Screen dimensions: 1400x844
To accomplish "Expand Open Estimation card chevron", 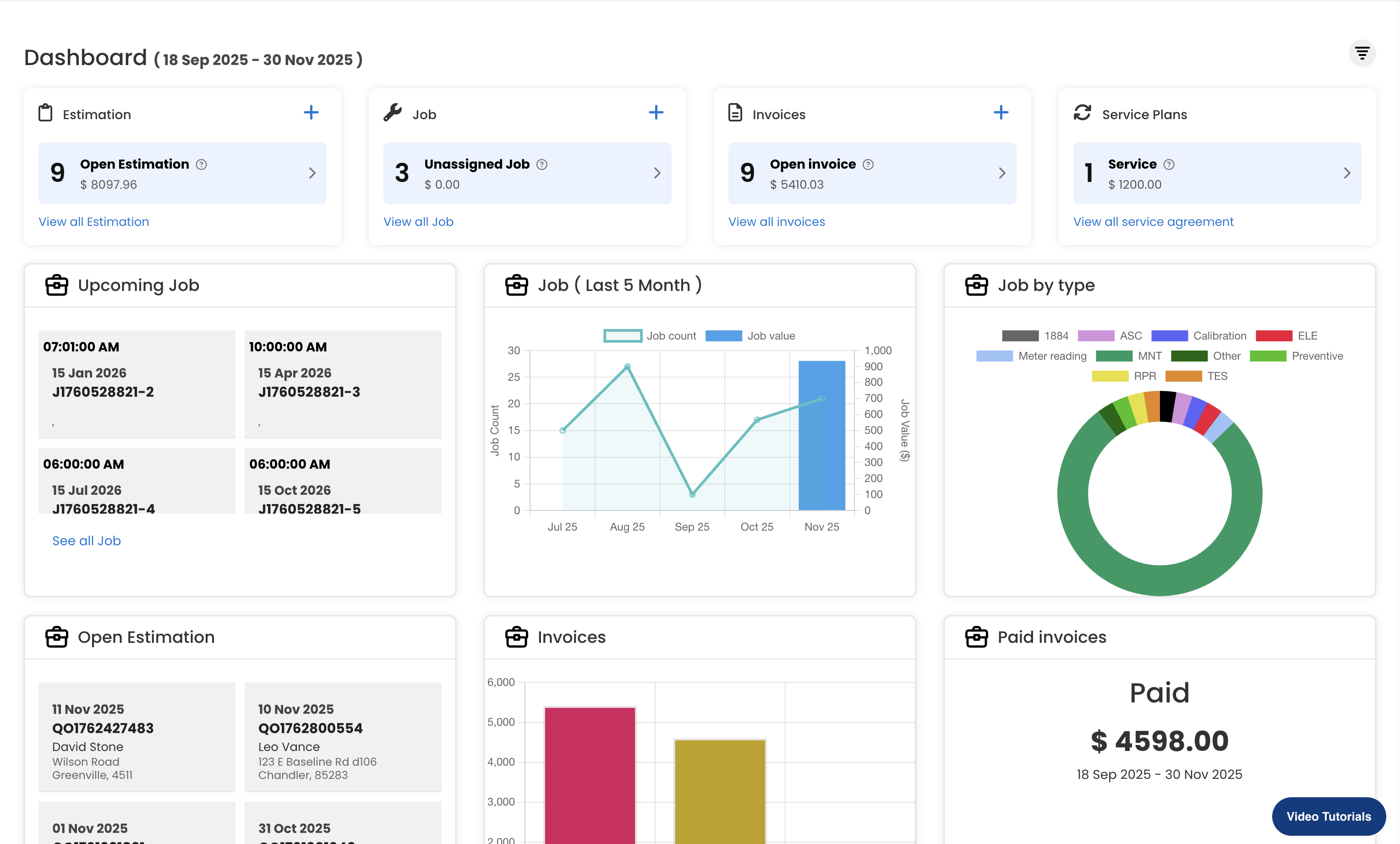I will coord(312,173).
